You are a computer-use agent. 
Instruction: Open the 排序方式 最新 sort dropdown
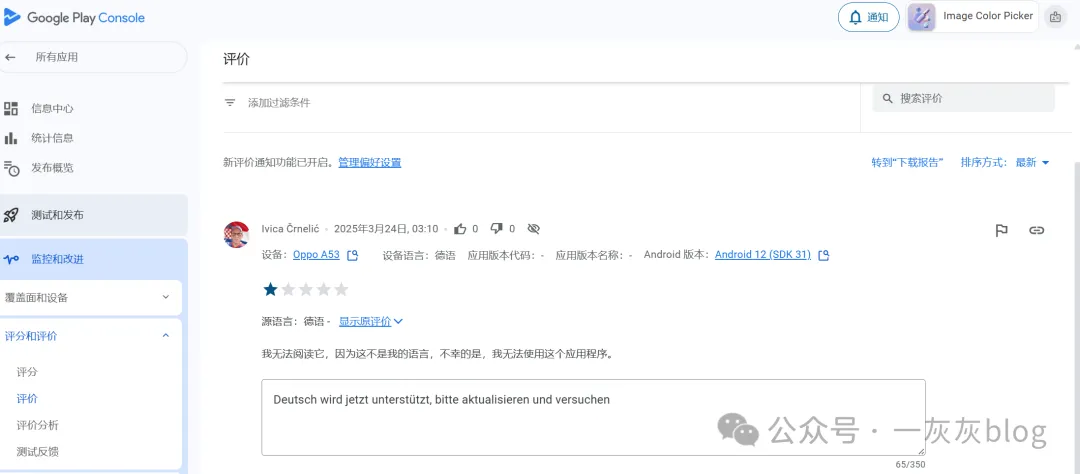pos(1004,163)
